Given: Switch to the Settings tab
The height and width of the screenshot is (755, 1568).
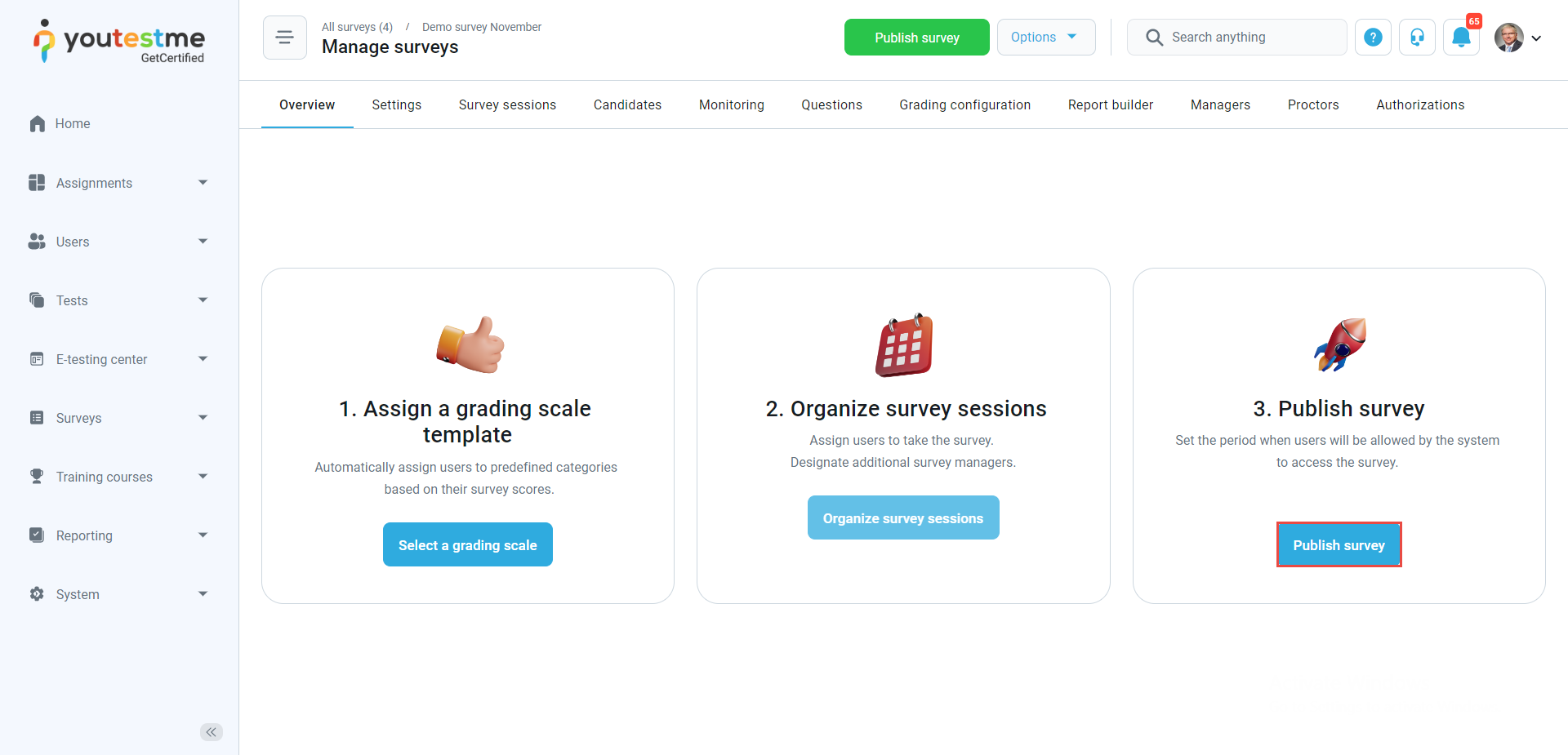Looking at the screenshot, I should [x=396, y=104].
